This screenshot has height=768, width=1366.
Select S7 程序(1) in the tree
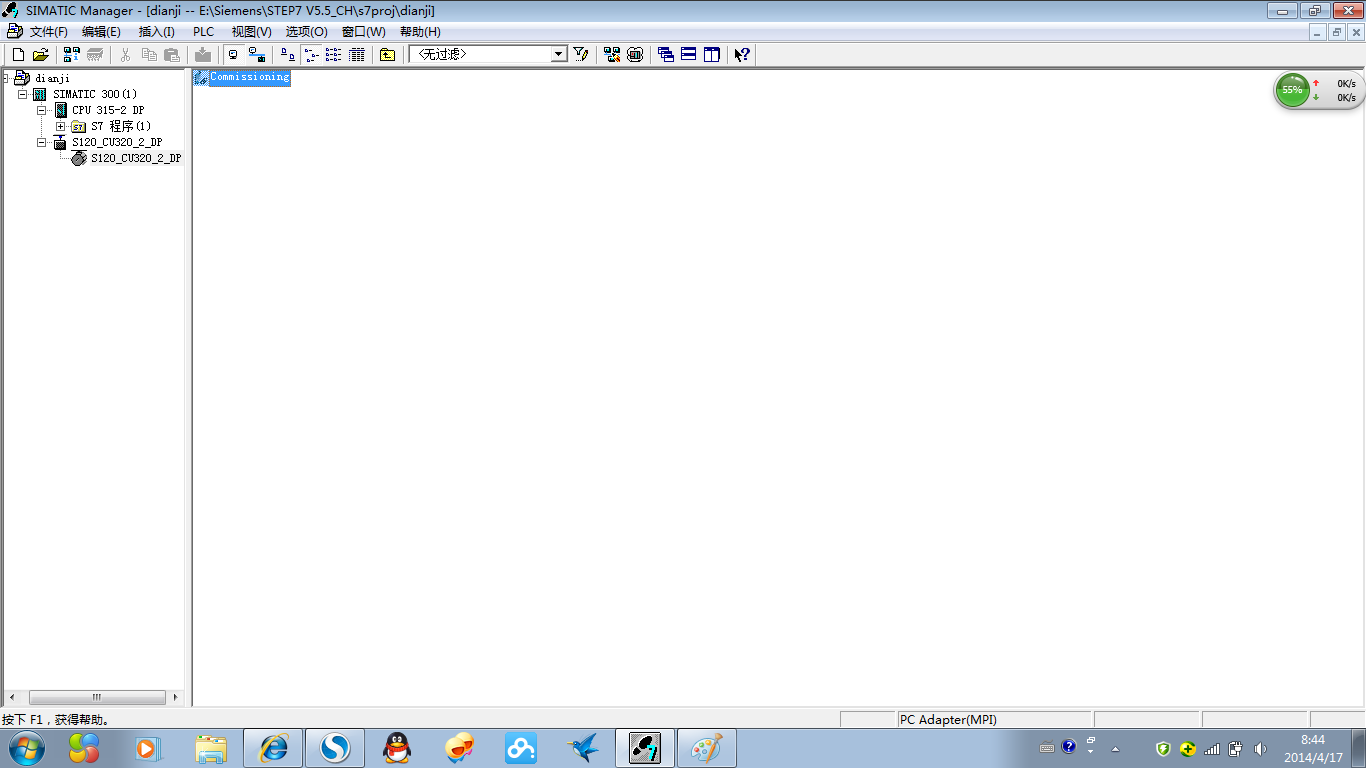coord(121,126)
